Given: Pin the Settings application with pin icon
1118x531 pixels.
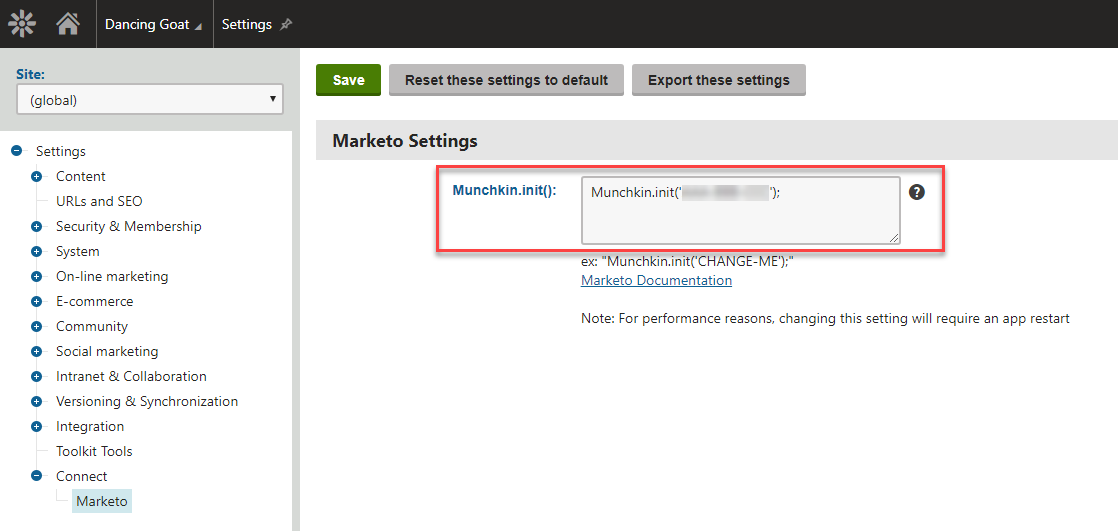Looking at the screenshot, I should (286, 24).
